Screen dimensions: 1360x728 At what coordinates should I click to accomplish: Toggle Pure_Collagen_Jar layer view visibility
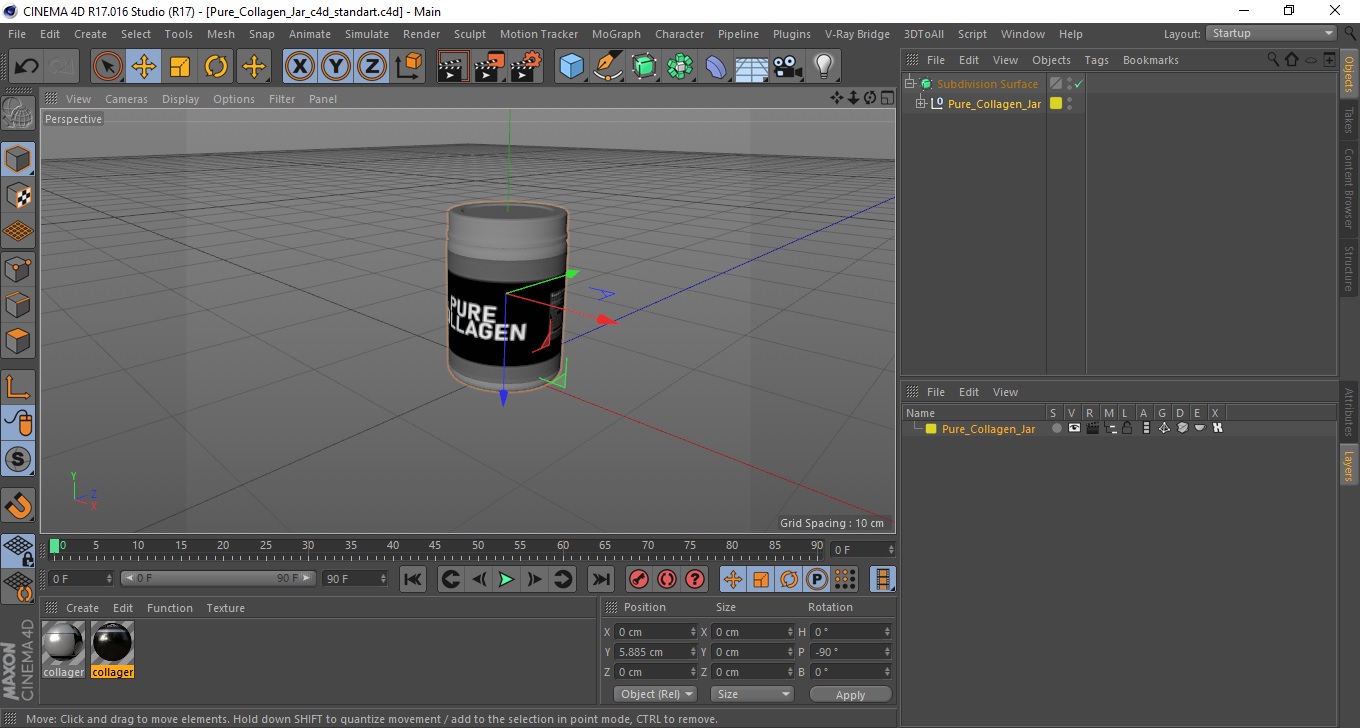tap(1074, 429)
